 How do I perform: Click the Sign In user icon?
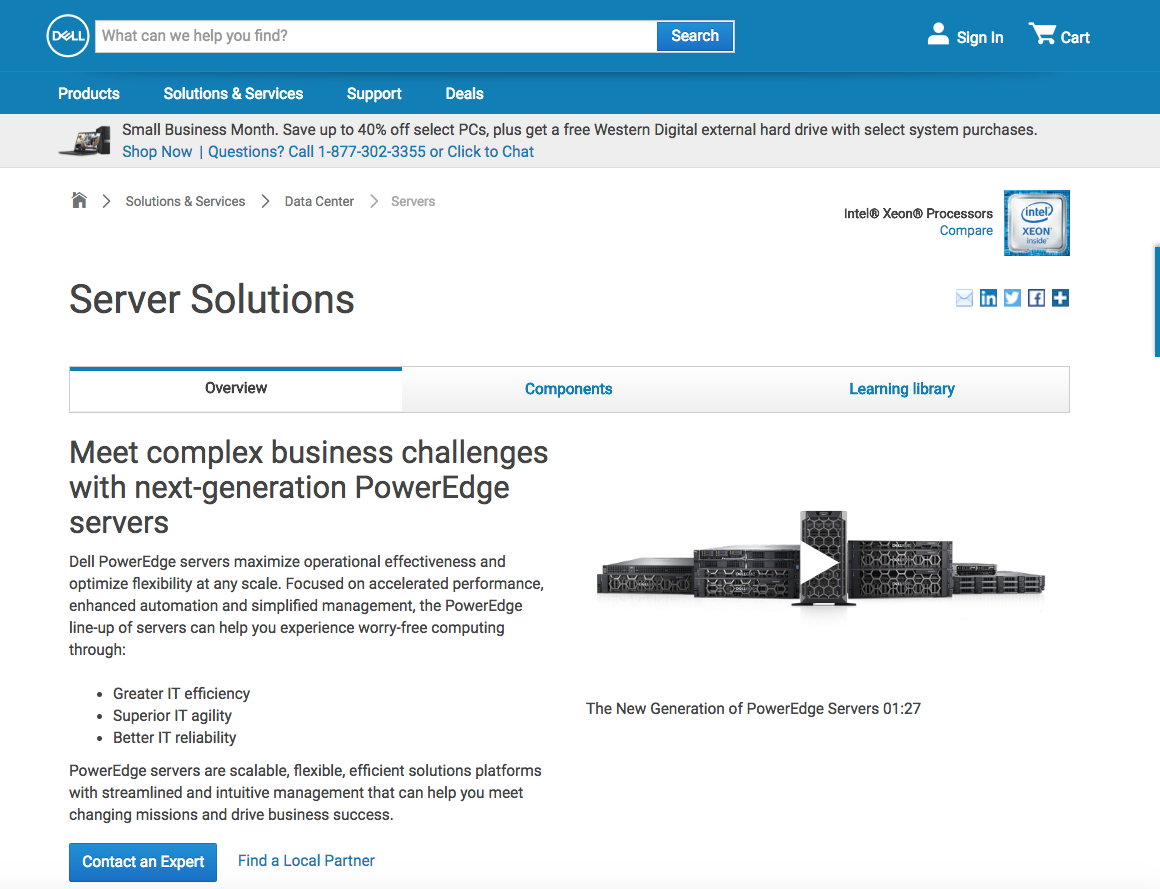click(938, 34)
